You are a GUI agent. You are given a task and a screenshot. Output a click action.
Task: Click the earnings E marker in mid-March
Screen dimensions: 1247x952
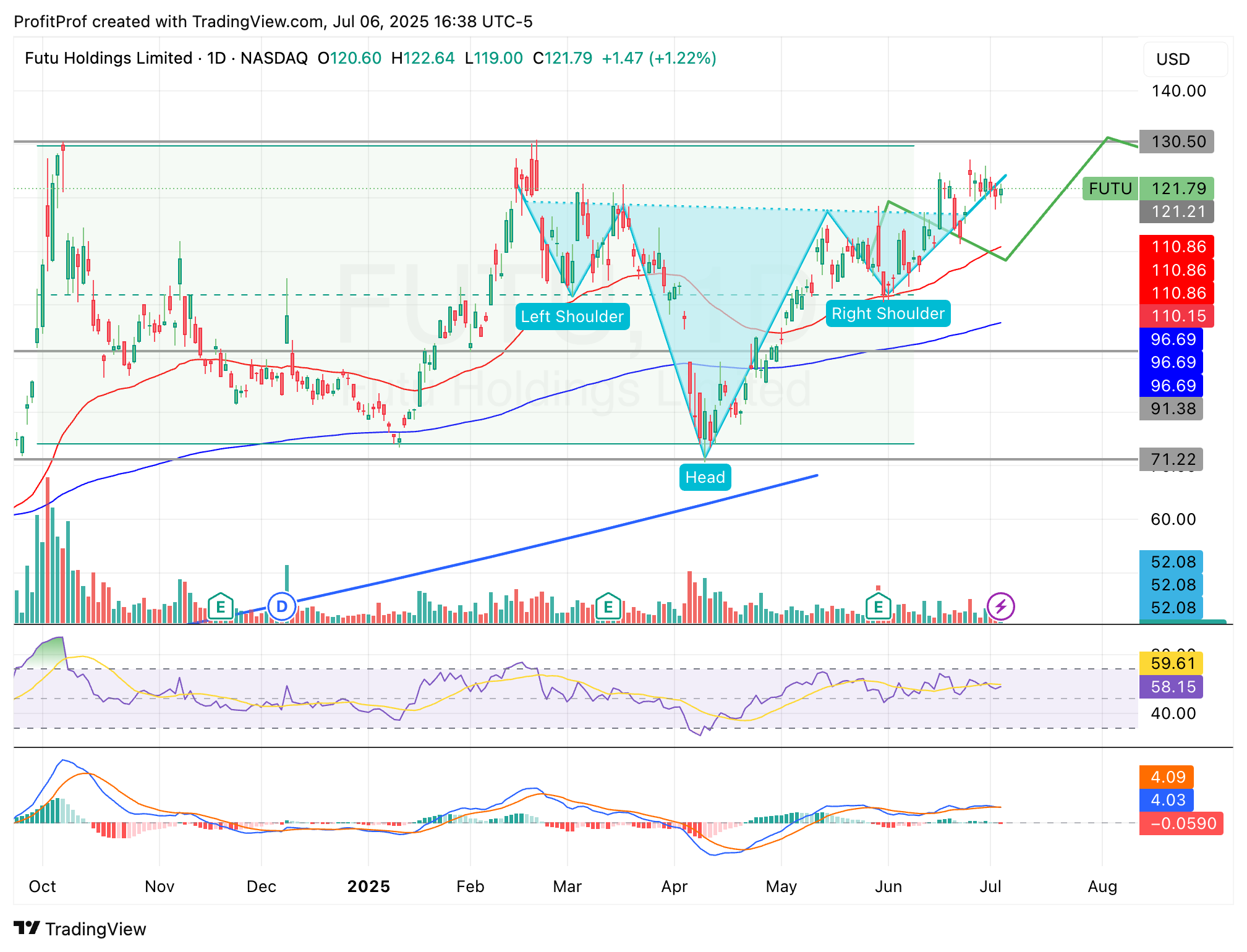coord(608,607)
